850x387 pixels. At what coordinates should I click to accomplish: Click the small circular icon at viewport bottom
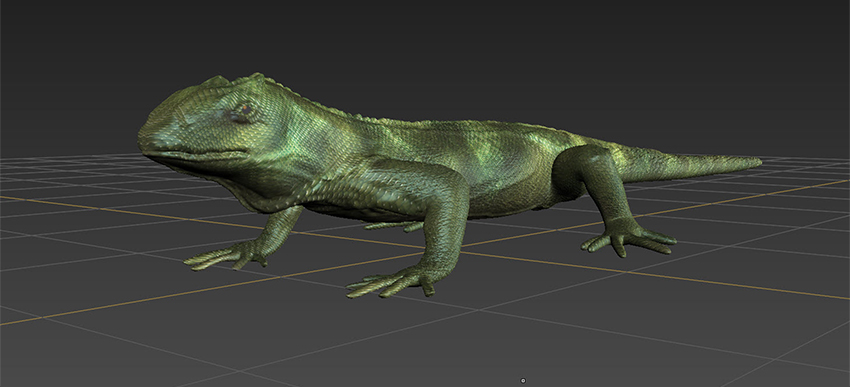point(523,380)
